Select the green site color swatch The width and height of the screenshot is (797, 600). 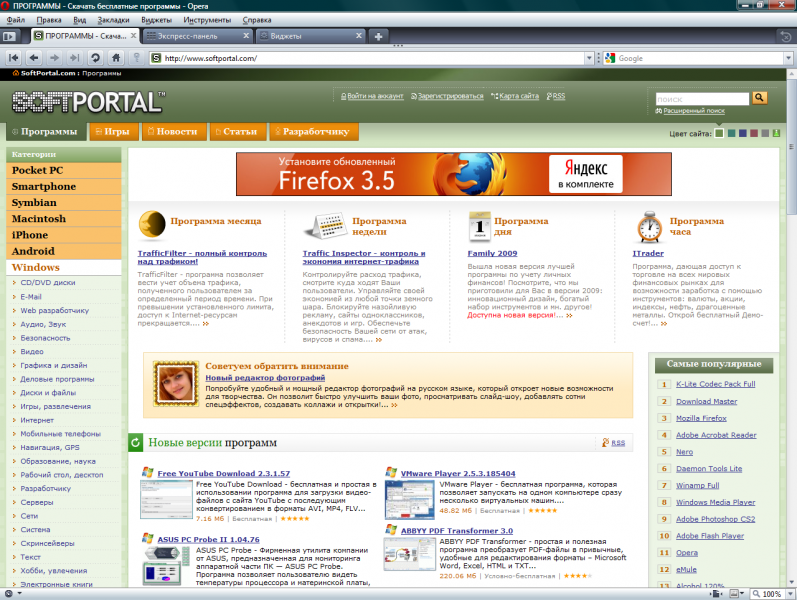pyautogui.click(x=719, y=133)
